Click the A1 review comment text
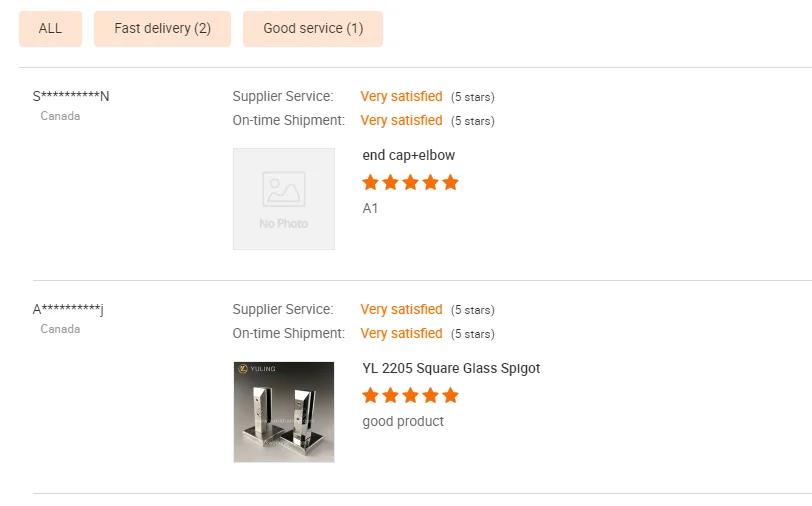Viewport: 812px width, 506px height. (370, 209)
